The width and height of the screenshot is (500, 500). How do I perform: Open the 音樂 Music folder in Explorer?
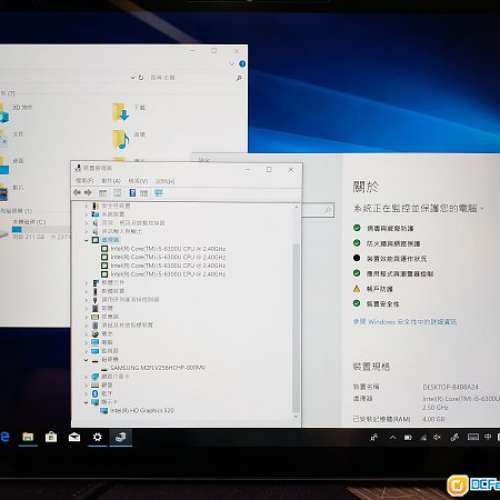tap(128, 138)
